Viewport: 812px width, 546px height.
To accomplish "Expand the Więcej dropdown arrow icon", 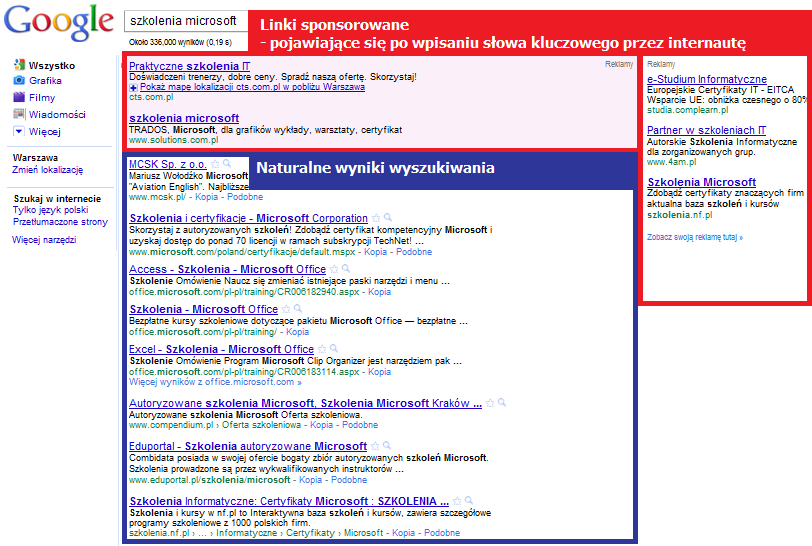I will click(x=19, y=131).
